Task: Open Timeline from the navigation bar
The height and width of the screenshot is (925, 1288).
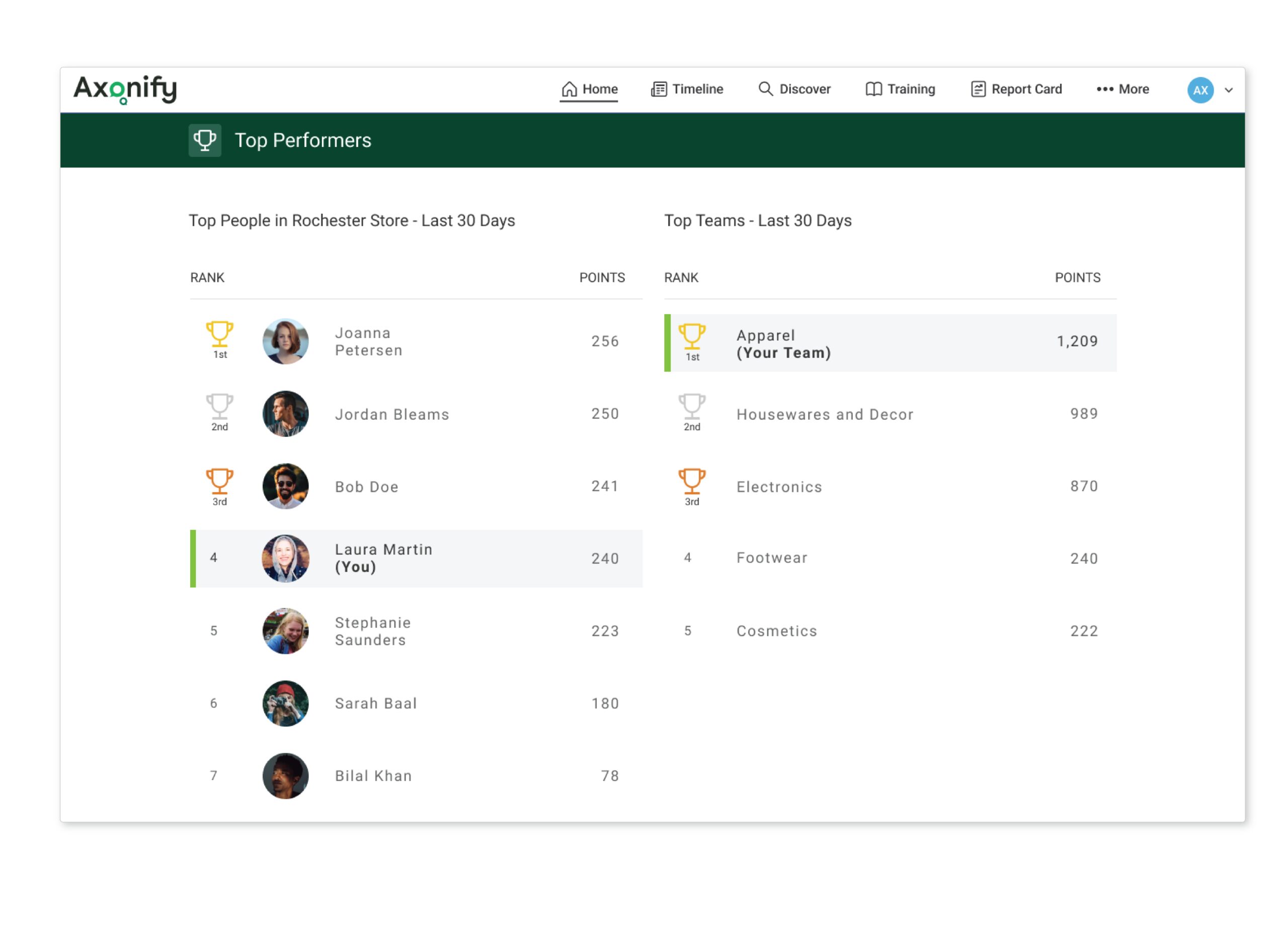Action: click(687, 89)
